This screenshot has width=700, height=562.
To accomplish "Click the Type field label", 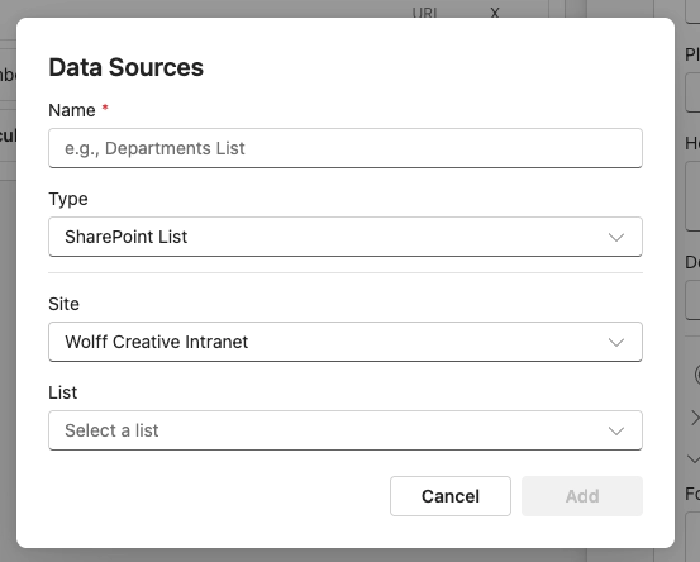I will 68,199.
